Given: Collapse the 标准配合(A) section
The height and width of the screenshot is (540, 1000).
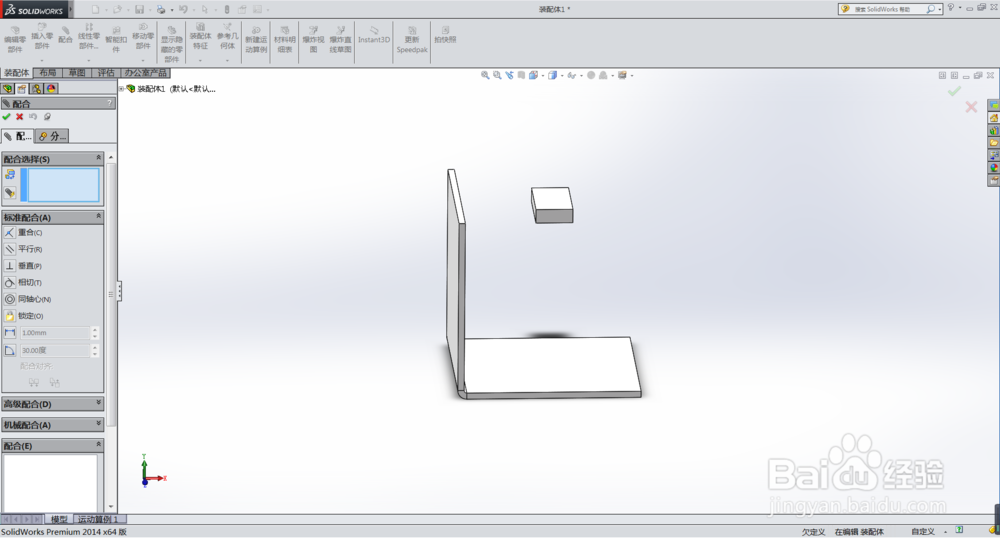Looking at the screenshot, I should 98,217.
